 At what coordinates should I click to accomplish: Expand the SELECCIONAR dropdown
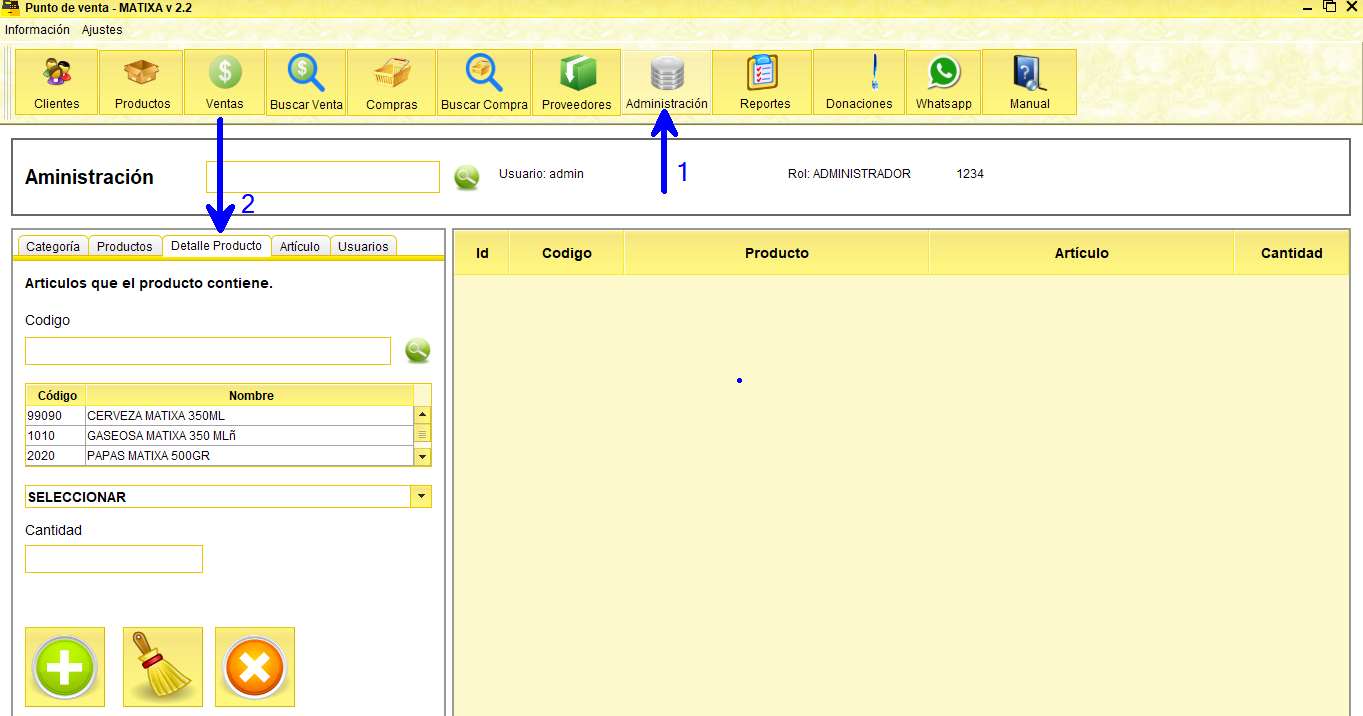click(421, 496)
